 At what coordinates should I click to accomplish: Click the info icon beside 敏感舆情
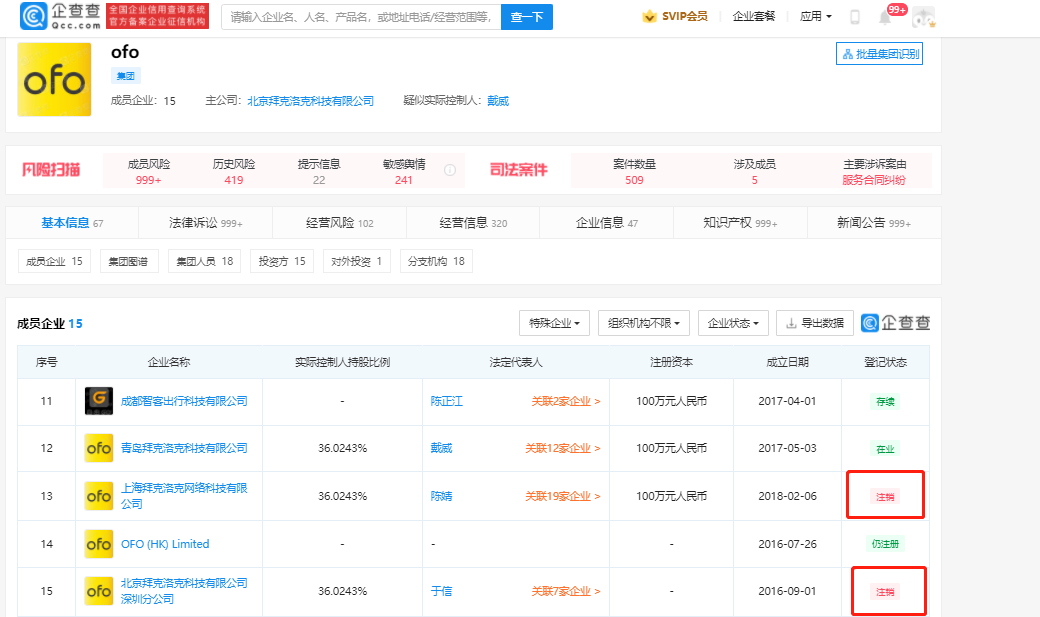(x=450, y=170)
